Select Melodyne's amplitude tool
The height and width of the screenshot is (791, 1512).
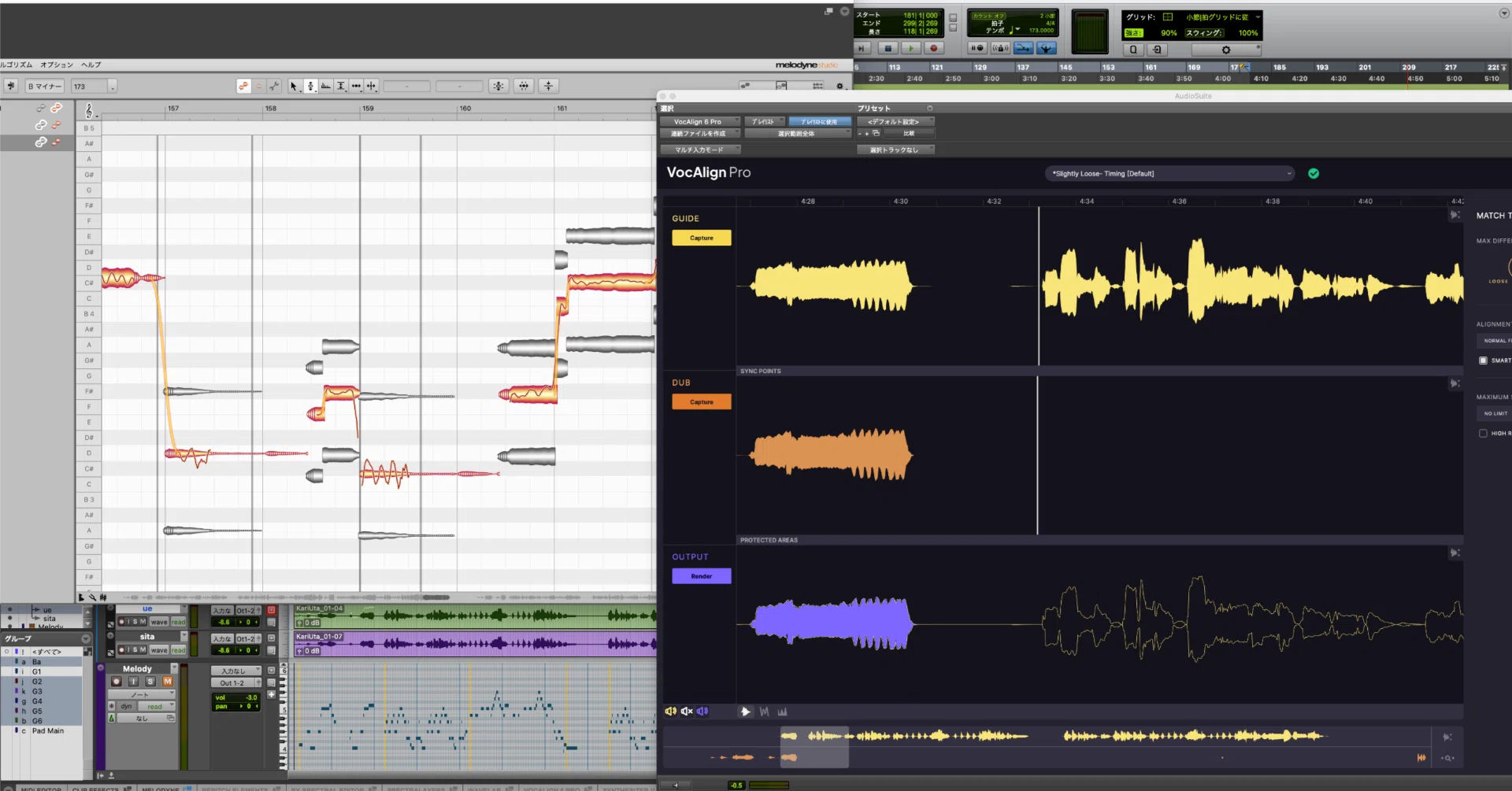pyautogui.click(x=341, y=86)
